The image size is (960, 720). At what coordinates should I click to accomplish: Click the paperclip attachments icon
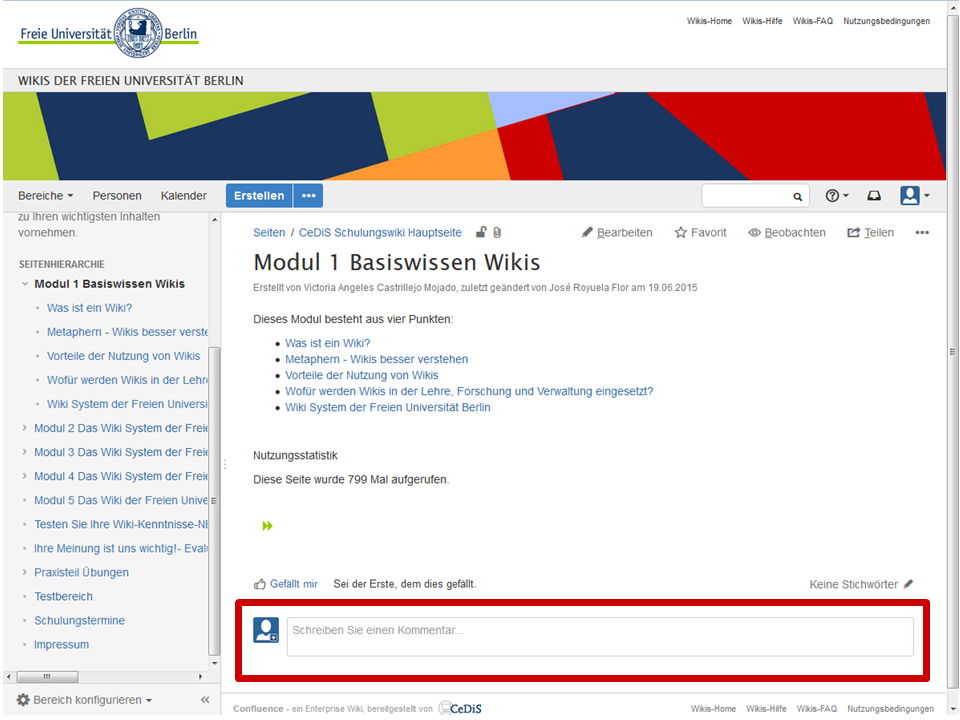(497, 233)
